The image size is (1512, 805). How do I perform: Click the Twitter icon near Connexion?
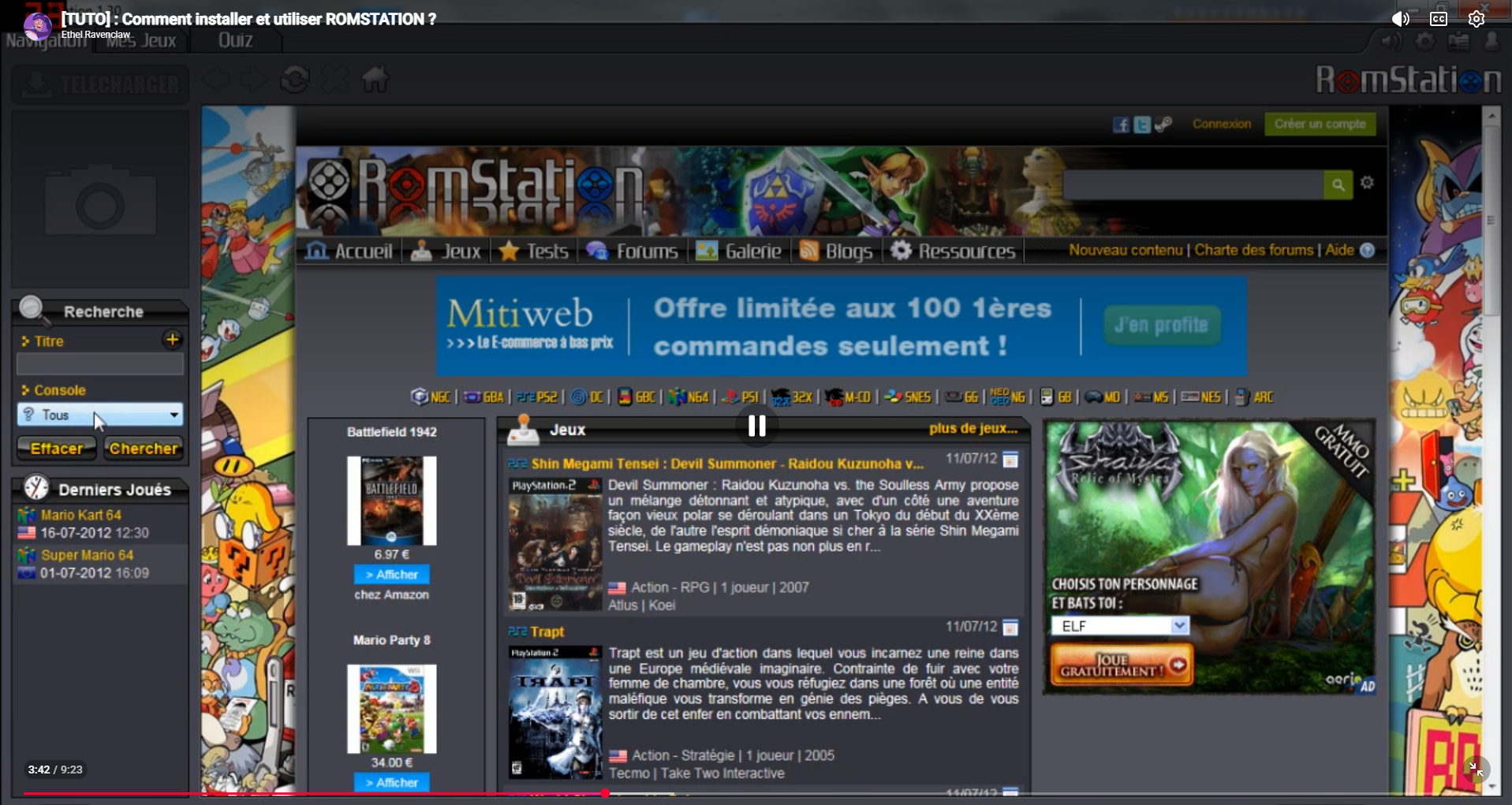[1141, 125]
